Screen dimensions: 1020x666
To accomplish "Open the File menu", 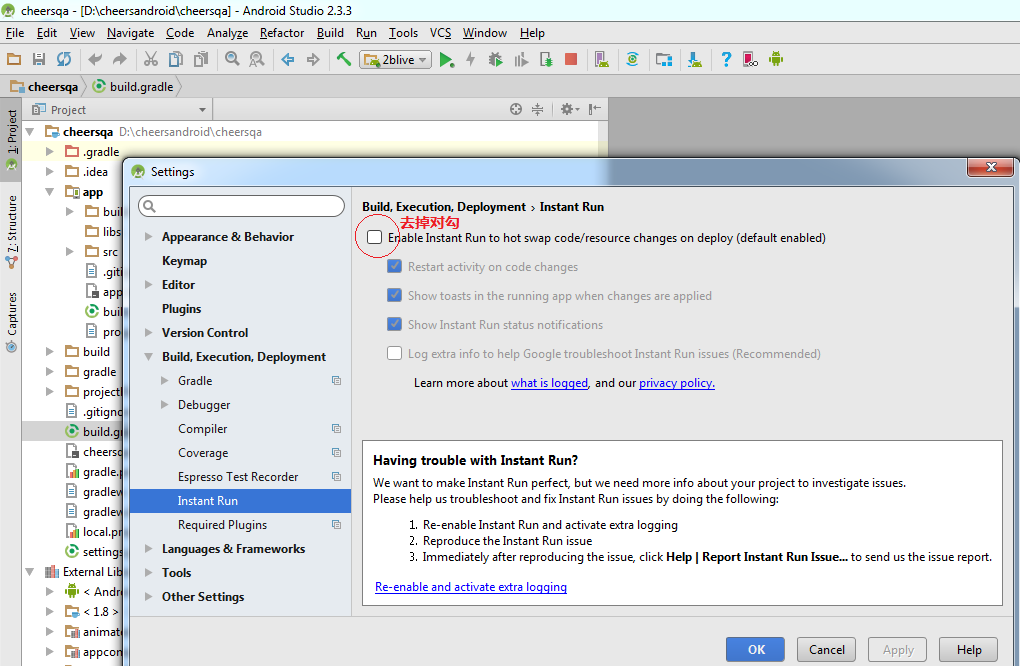I will (x=15, y=33).
